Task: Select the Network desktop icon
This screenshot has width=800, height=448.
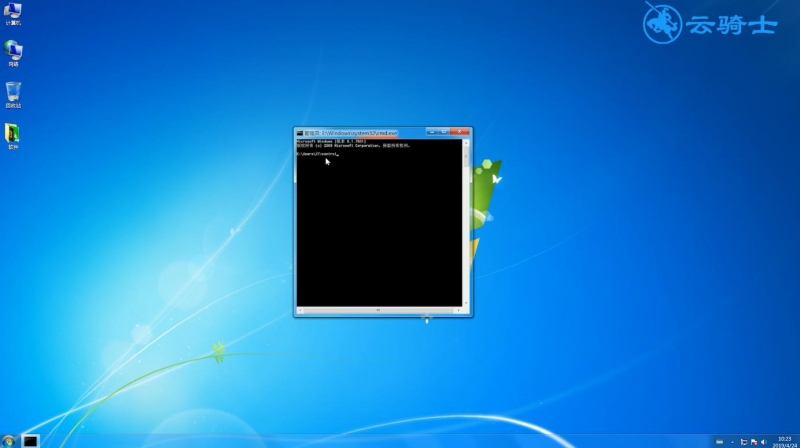Action: click(13, 54)
